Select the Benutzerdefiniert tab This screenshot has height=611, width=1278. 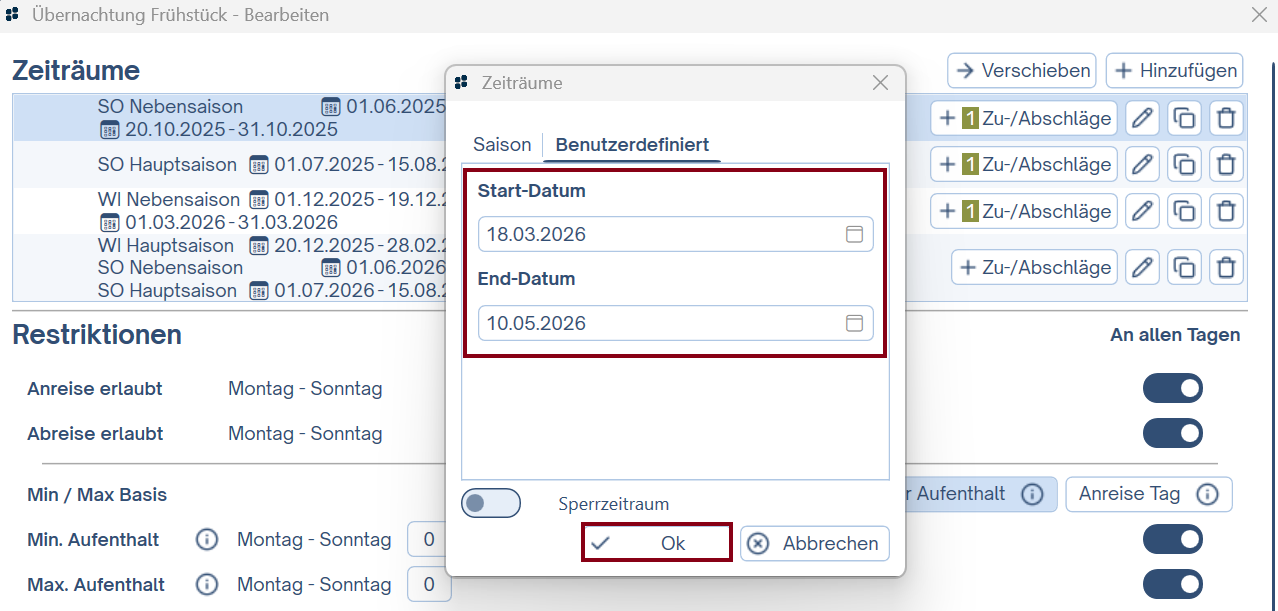click(x=631, y=144)
